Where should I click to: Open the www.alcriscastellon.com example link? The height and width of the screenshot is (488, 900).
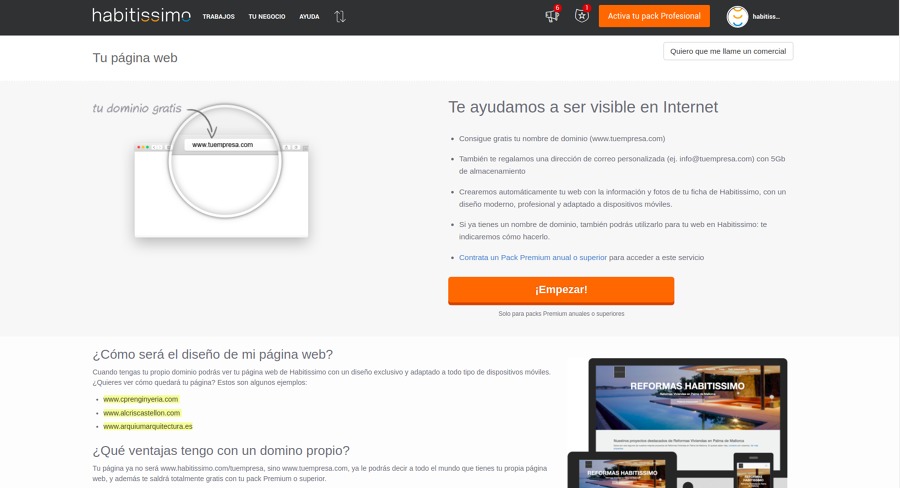pos(142,413)
